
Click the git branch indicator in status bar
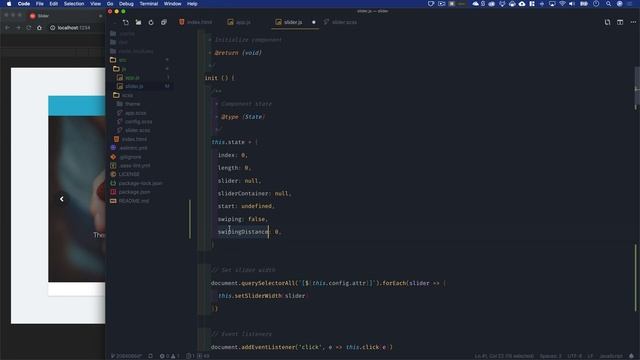pos(126,356)
